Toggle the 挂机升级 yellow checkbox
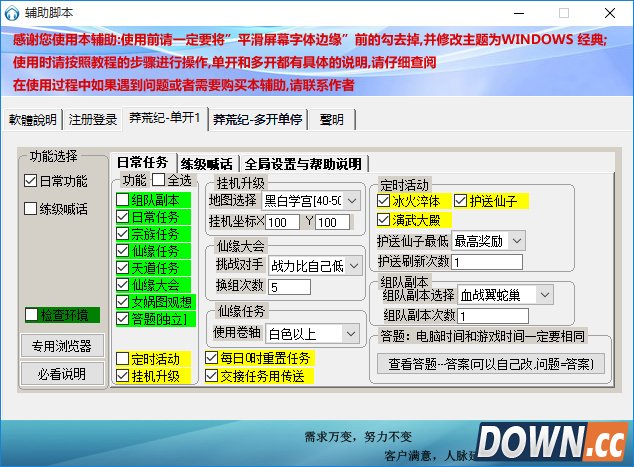 pyautogui.click(x=123, y=376)
